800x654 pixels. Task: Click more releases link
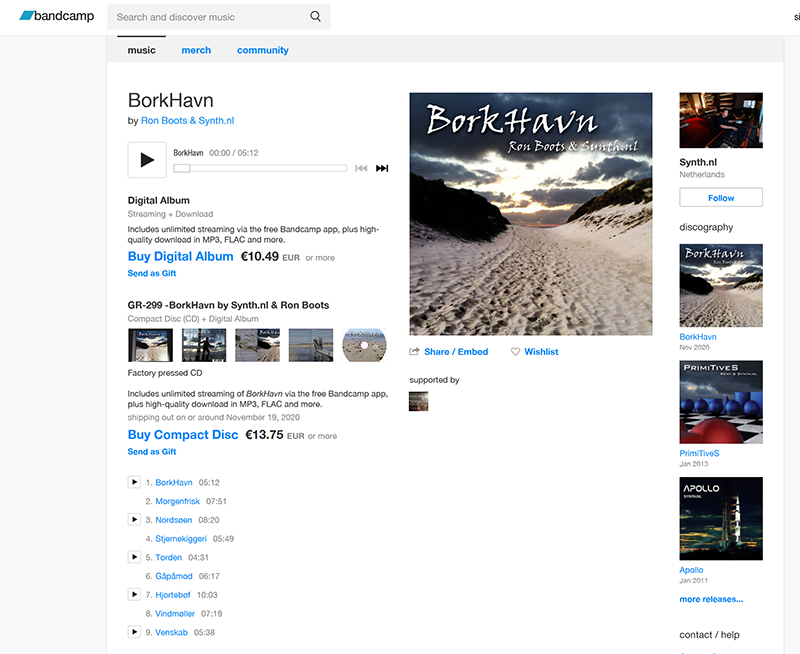pos(711,599)
